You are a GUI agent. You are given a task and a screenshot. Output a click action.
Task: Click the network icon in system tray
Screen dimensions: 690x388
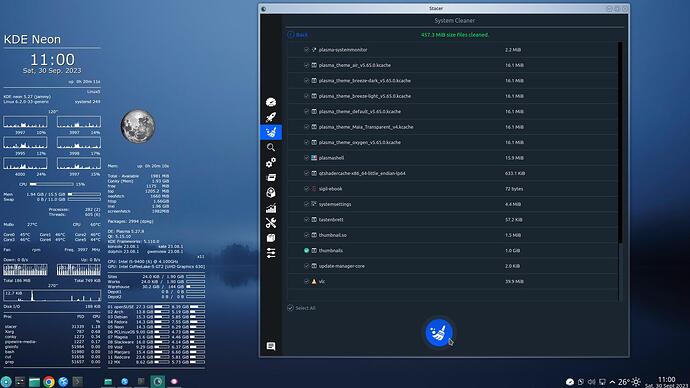pyautogui.click(x=602, y=382)
